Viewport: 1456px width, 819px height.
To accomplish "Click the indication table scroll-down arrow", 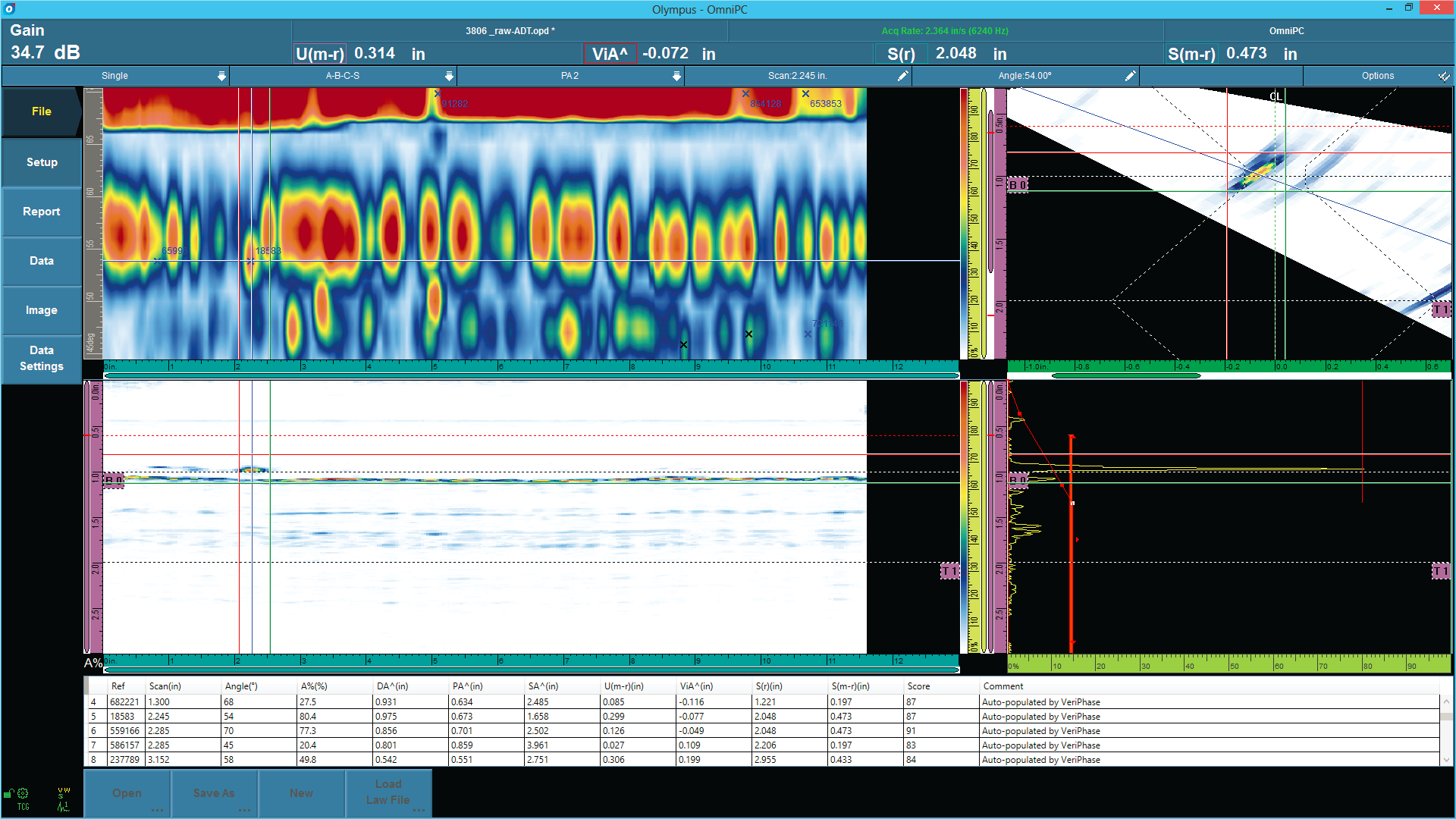I will click(x=1446, y=760).
